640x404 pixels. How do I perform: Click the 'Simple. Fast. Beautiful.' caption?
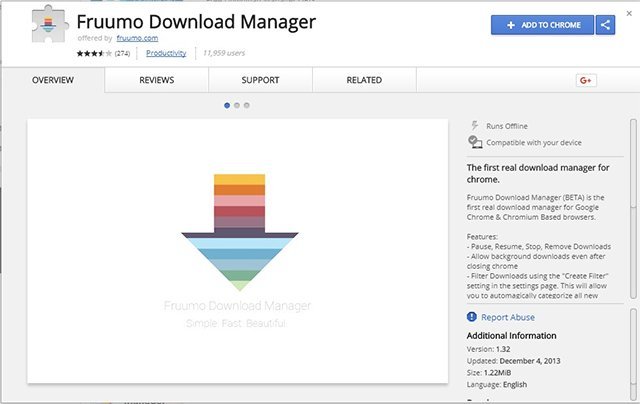[236, 324]
